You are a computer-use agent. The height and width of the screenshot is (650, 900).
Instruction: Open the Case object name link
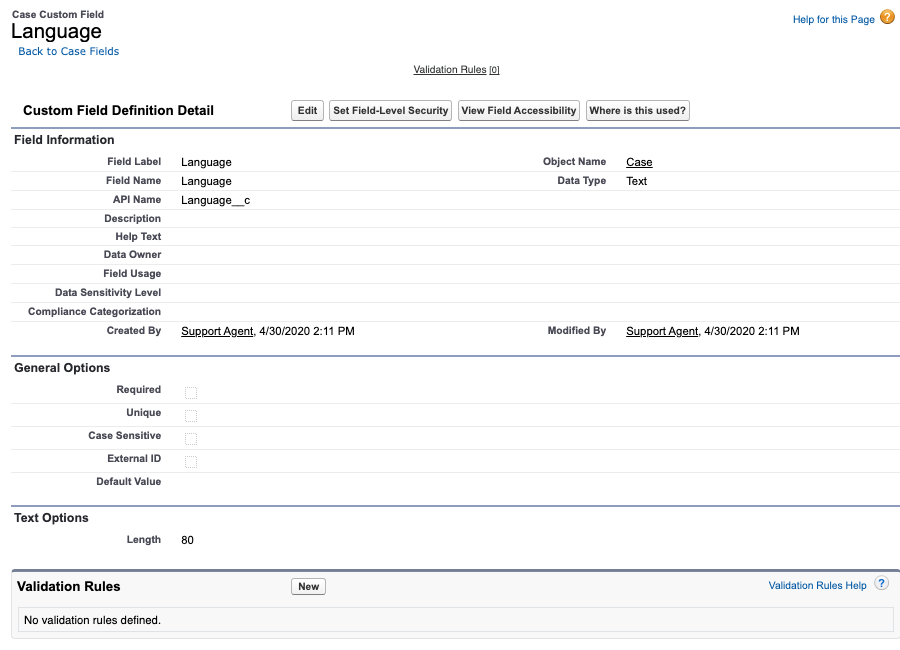639,162
